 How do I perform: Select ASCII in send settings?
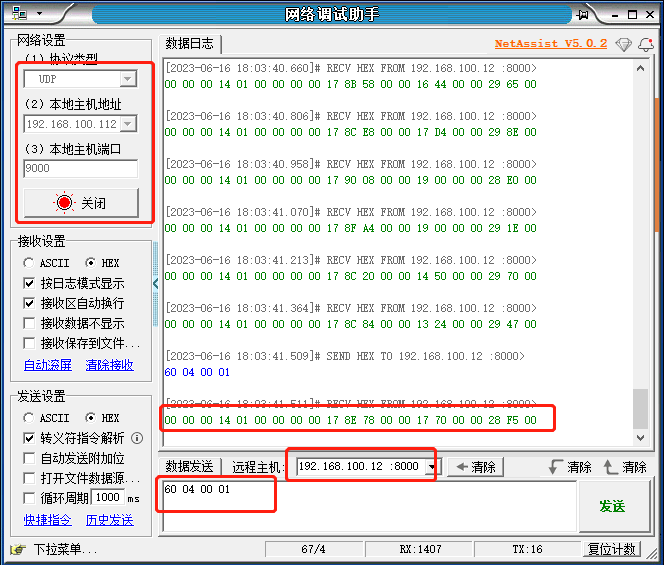coord(46,418)
